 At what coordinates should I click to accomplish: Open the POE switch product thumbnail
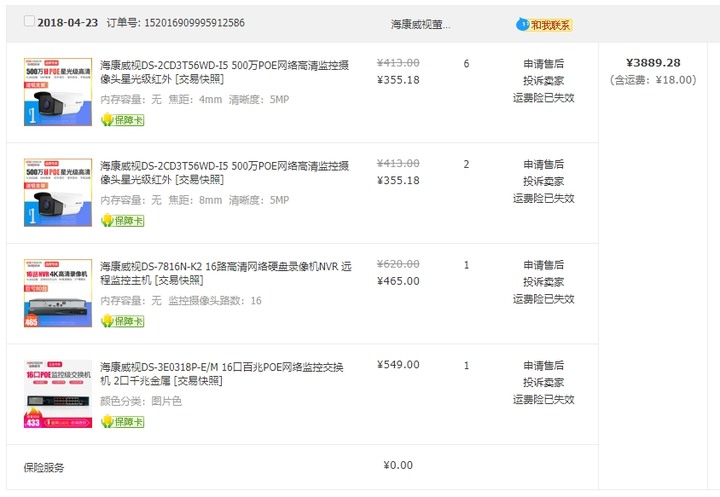pyautogui.click(x=58, y=394)
